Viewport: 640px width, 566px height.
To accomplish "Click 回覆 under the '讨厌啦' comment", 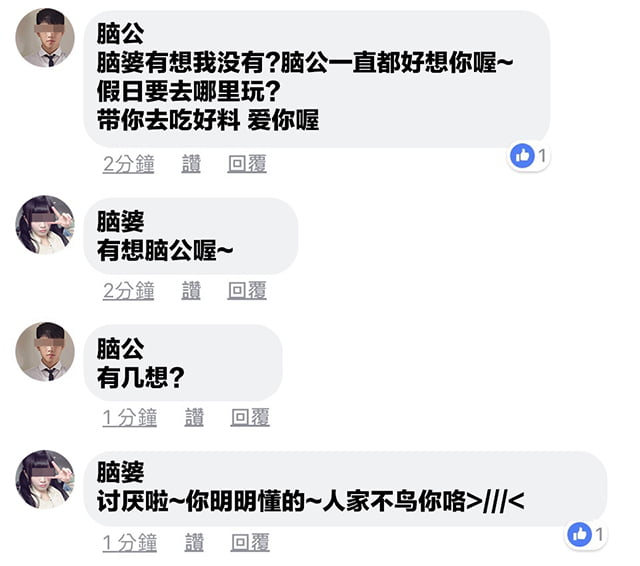I will (x=250, y=543).
